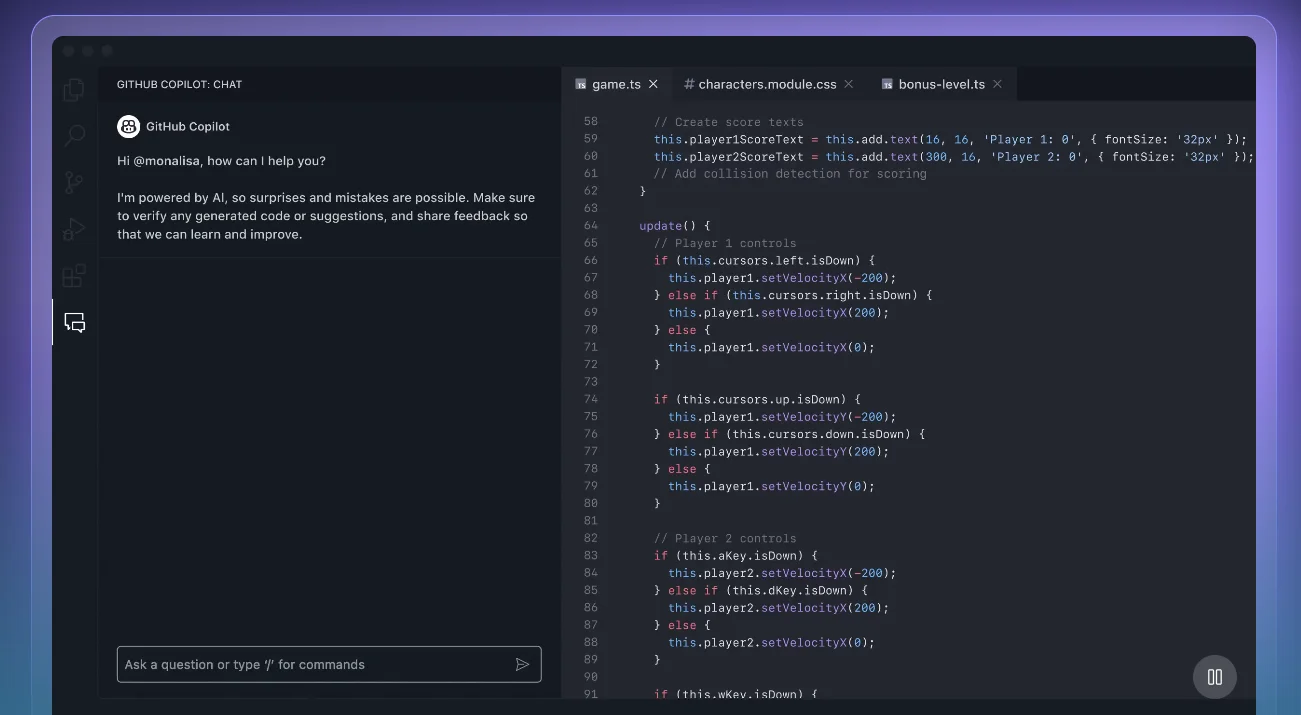Switch to the characters.module.css tab

(766, 84)
